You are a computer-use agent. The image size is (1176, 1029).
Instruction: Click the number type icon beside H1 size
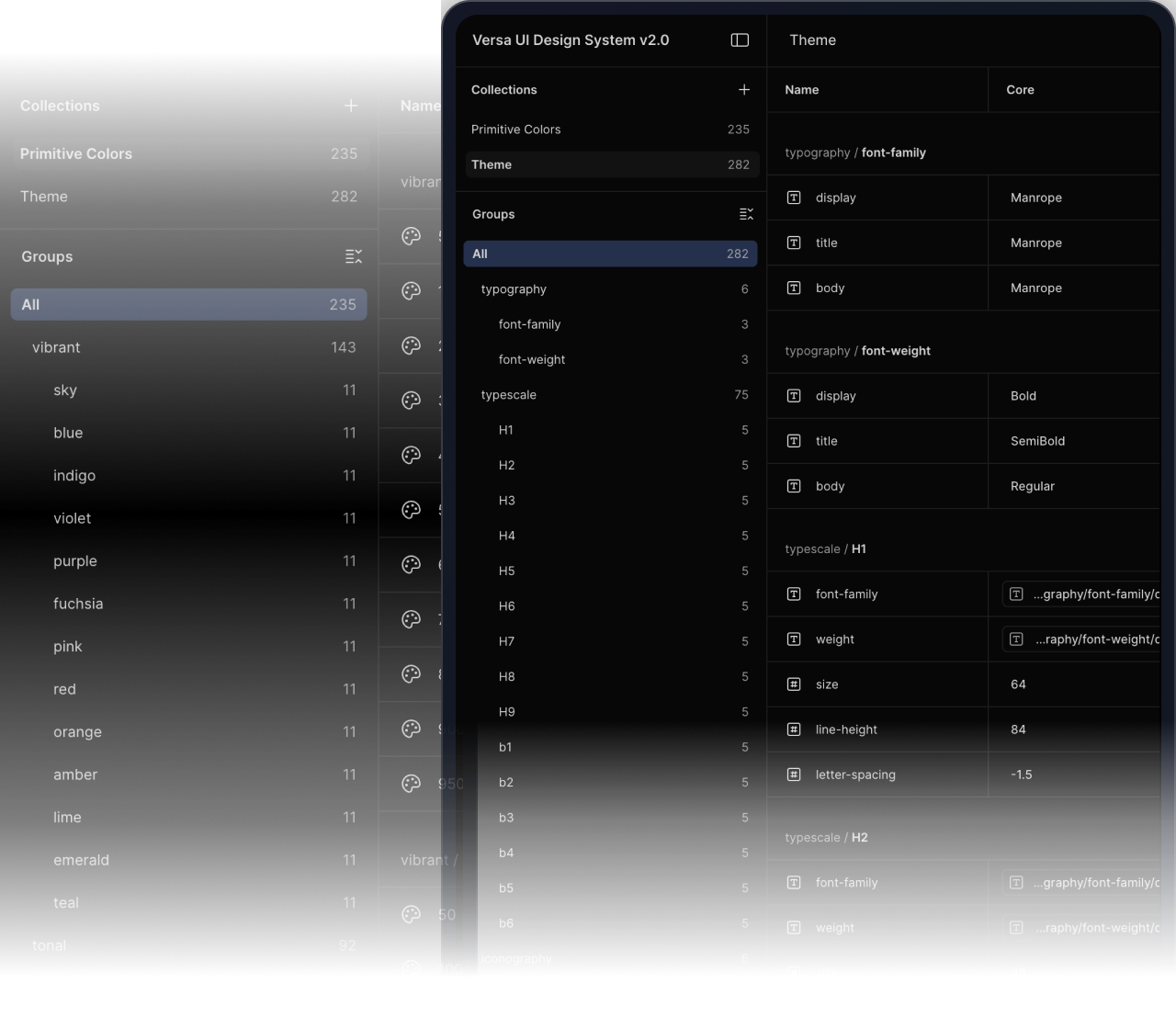click(x=794, y=684)
